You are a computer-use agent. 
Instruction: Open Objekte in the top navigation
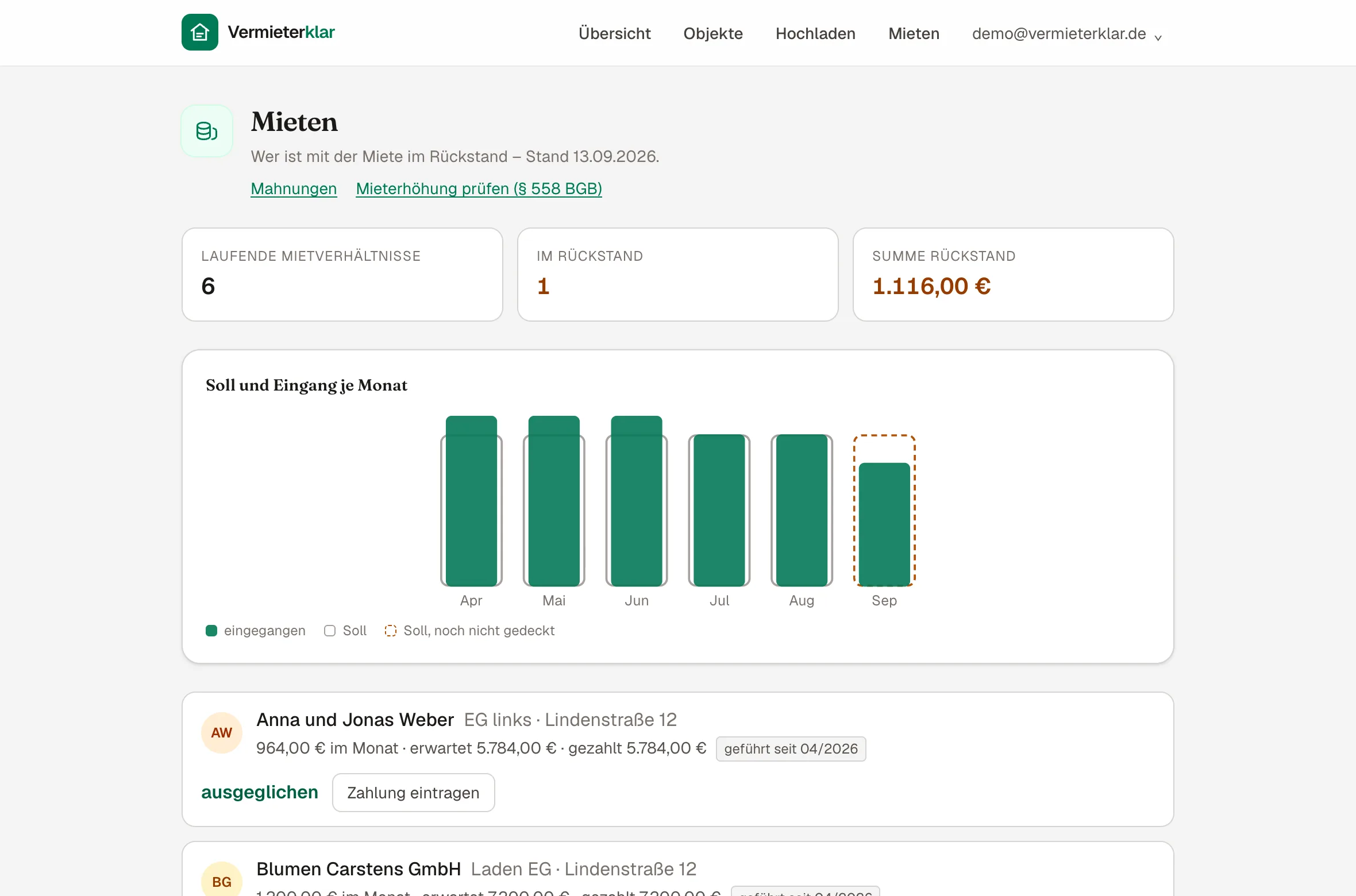713,34
